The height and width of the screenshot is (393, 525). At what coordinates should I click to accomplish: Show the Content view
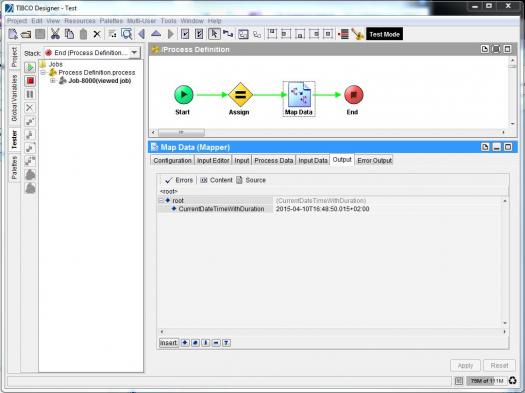click(216, 180)
